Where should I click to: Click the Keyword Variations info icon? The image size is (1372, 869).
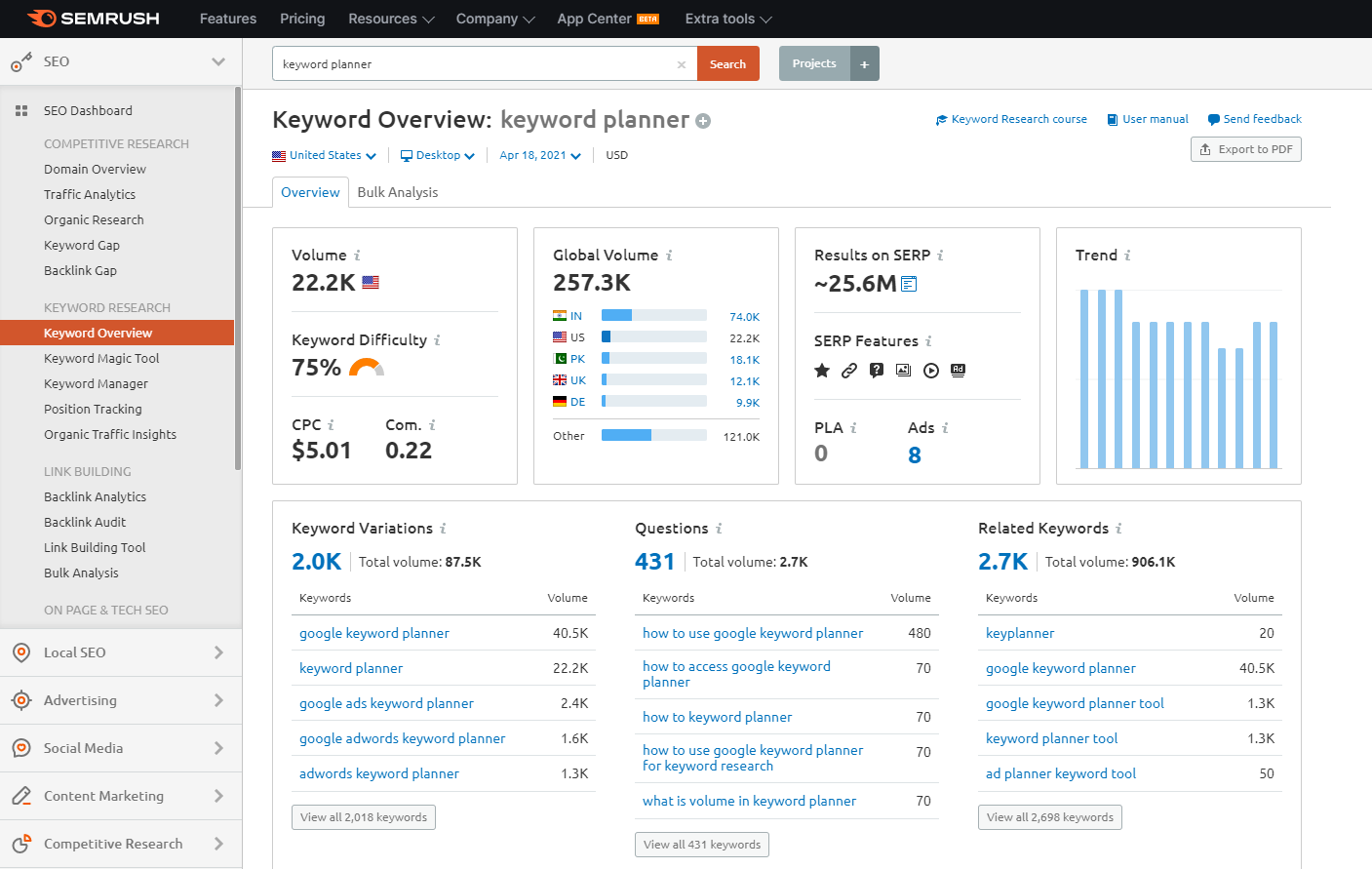pos(443,529)
